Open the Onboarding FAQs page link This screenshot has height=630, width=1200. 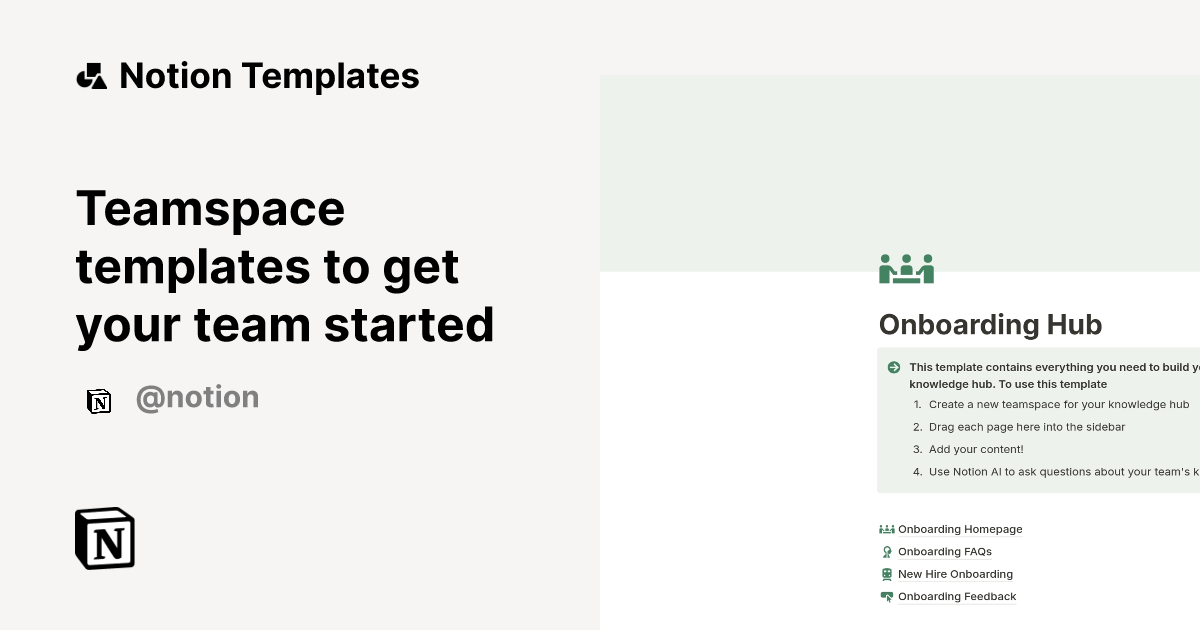pyautogui.click(x=945, y=552)
